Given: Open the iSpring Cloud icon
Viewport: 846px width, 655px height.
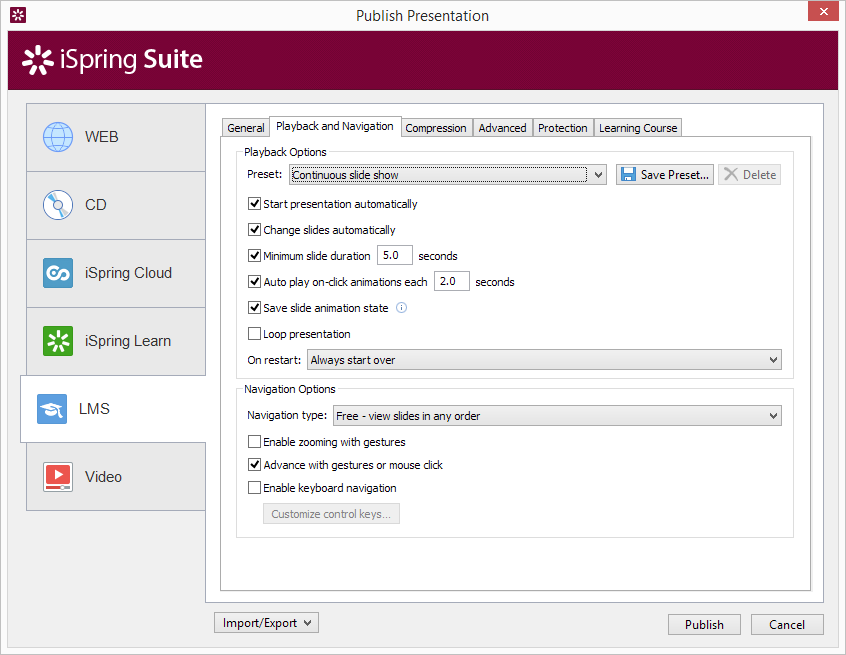Looking at the screenshot, I should pos(58,273).
